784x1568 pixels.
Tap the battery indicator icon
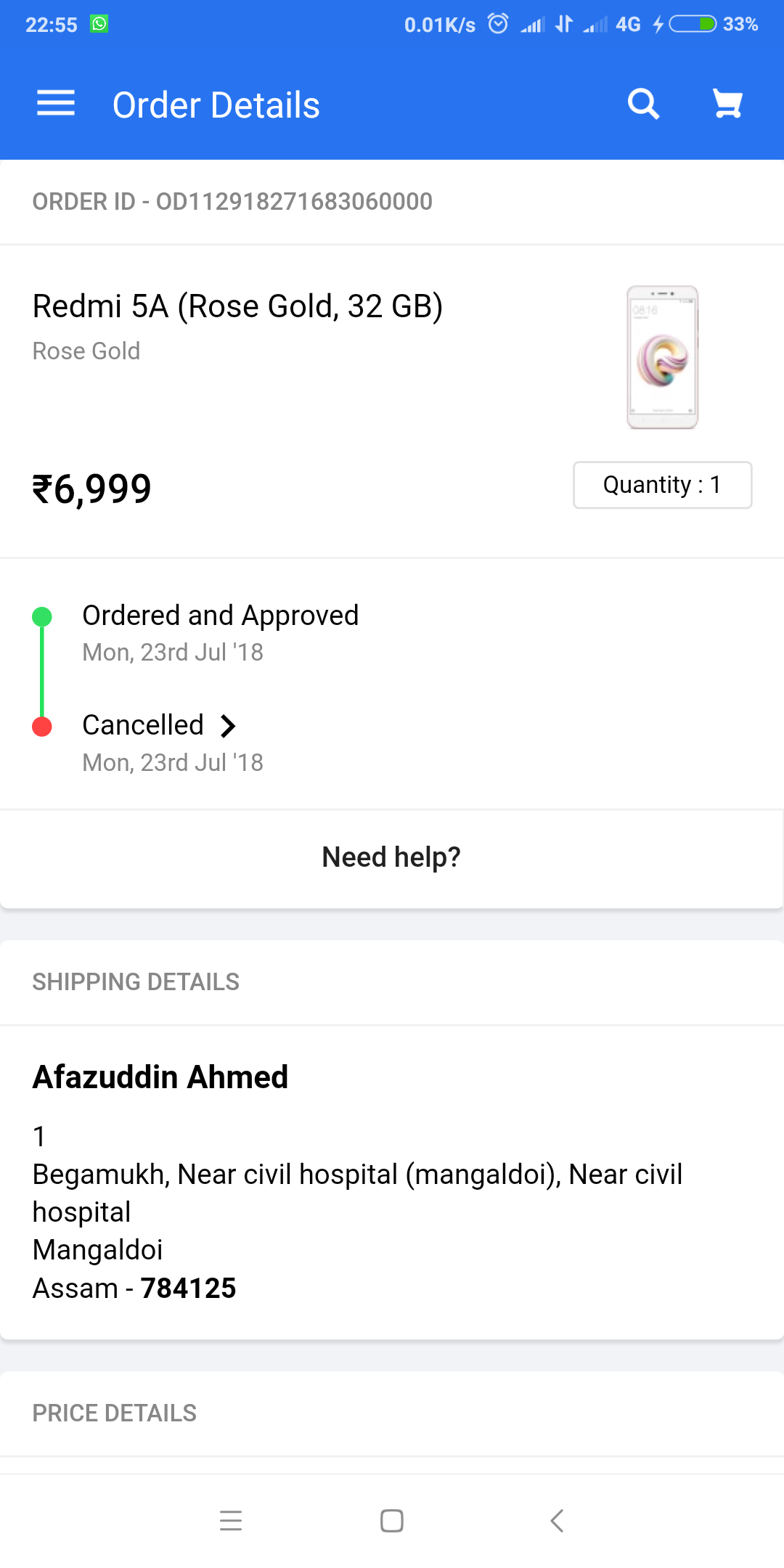(x=693, y=24)
